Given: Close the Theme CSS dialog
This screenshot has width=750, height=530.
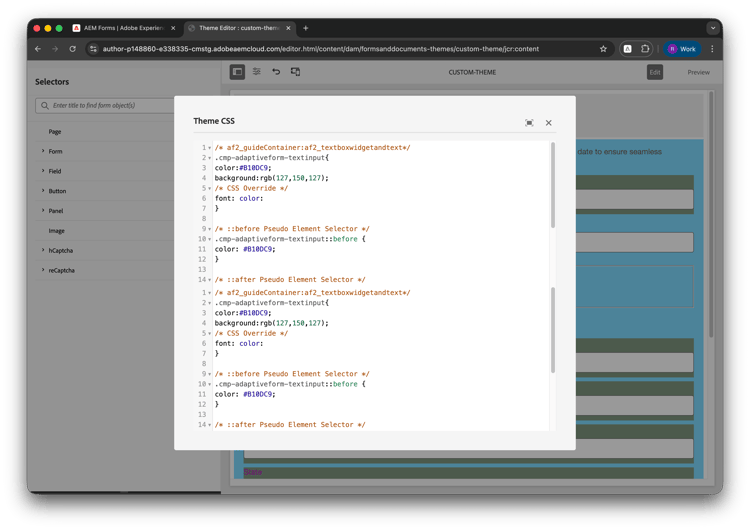Looking at the screenshot, I should [548, 123].
